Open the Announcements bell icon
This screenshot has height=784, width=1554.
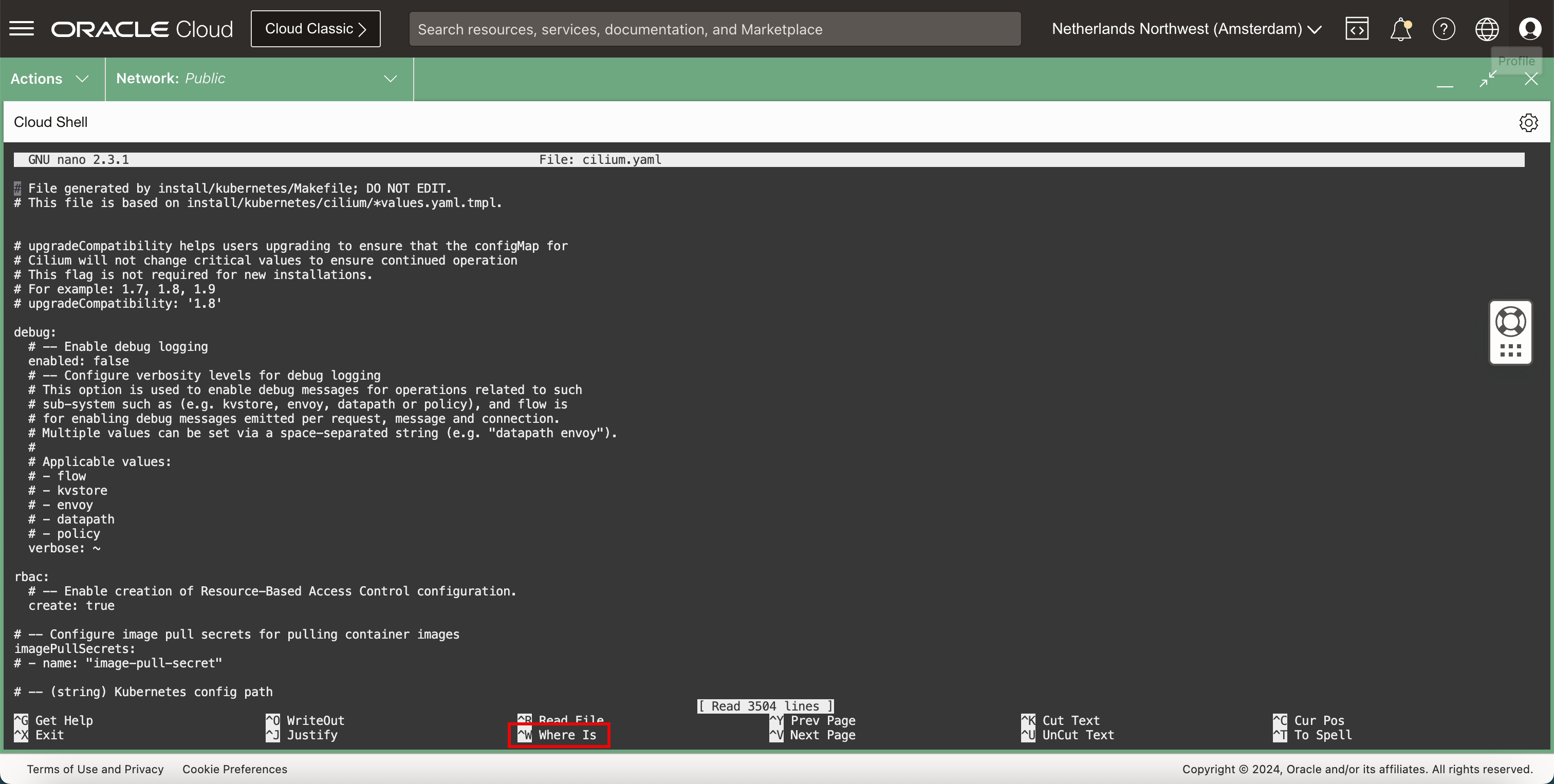click(x=1400, y=28)
